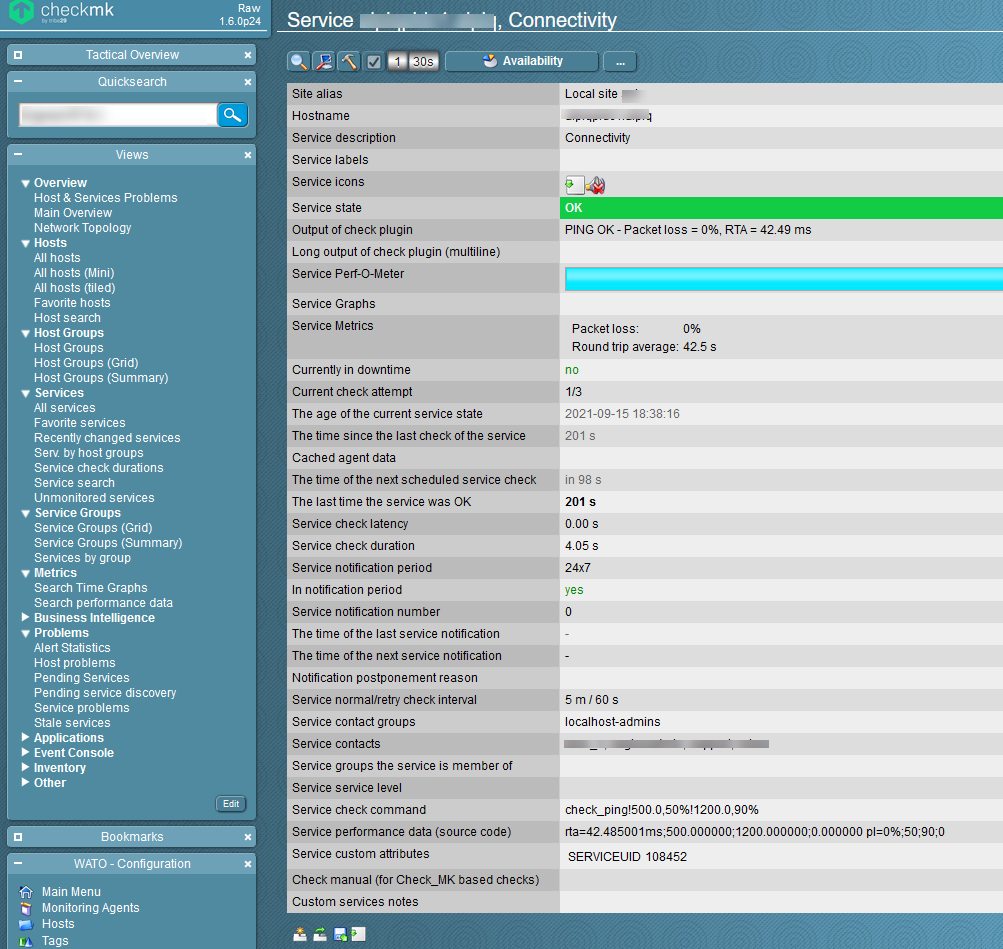
Task: Click the WATO Main Menu home icon
Action: [x=26, y=892]
